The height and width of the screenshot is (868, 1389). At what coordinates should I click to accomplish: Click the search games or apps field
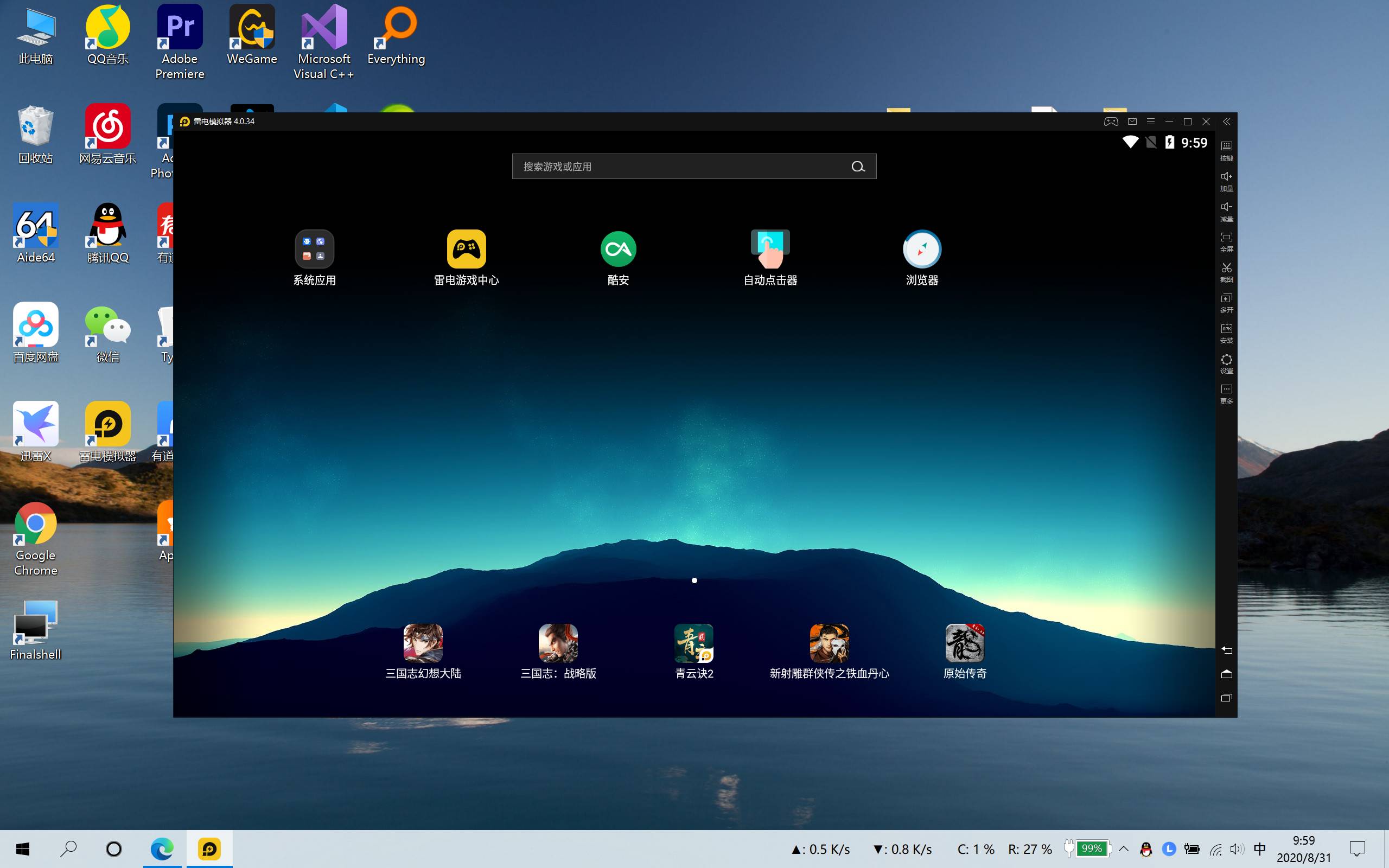point(683,167)
